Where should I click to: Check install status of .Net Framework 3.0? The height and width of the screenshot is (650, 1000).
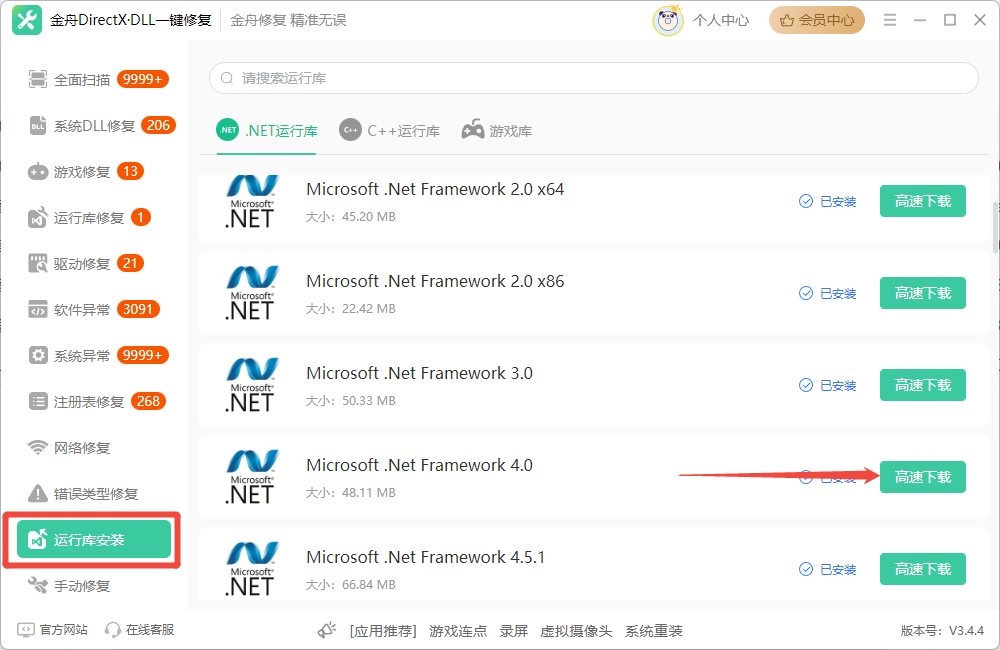[828, 385]
